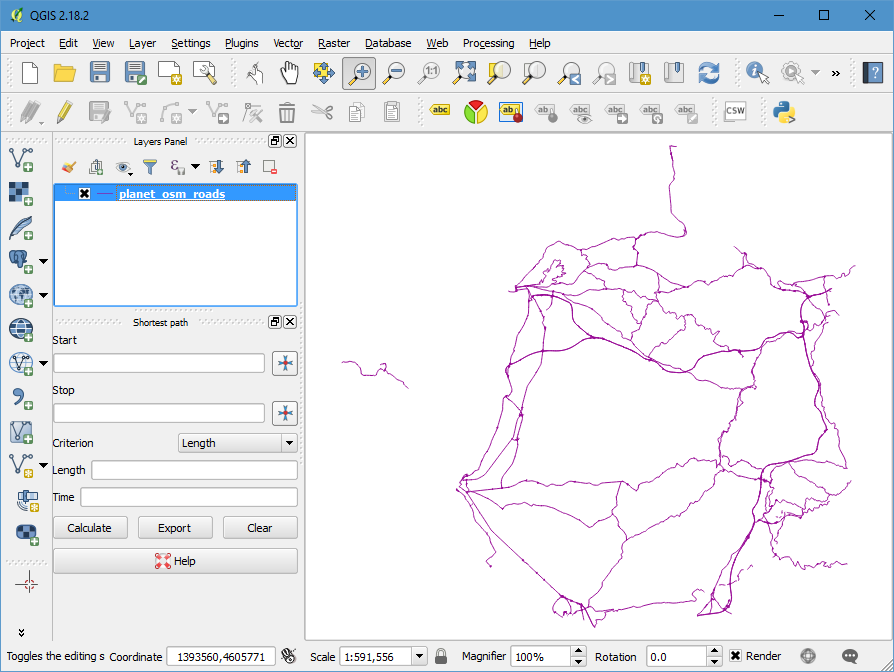Click the Coordinate input field
Image resolution: width=894 pixels, height=672 pixels.
(221, 657)
